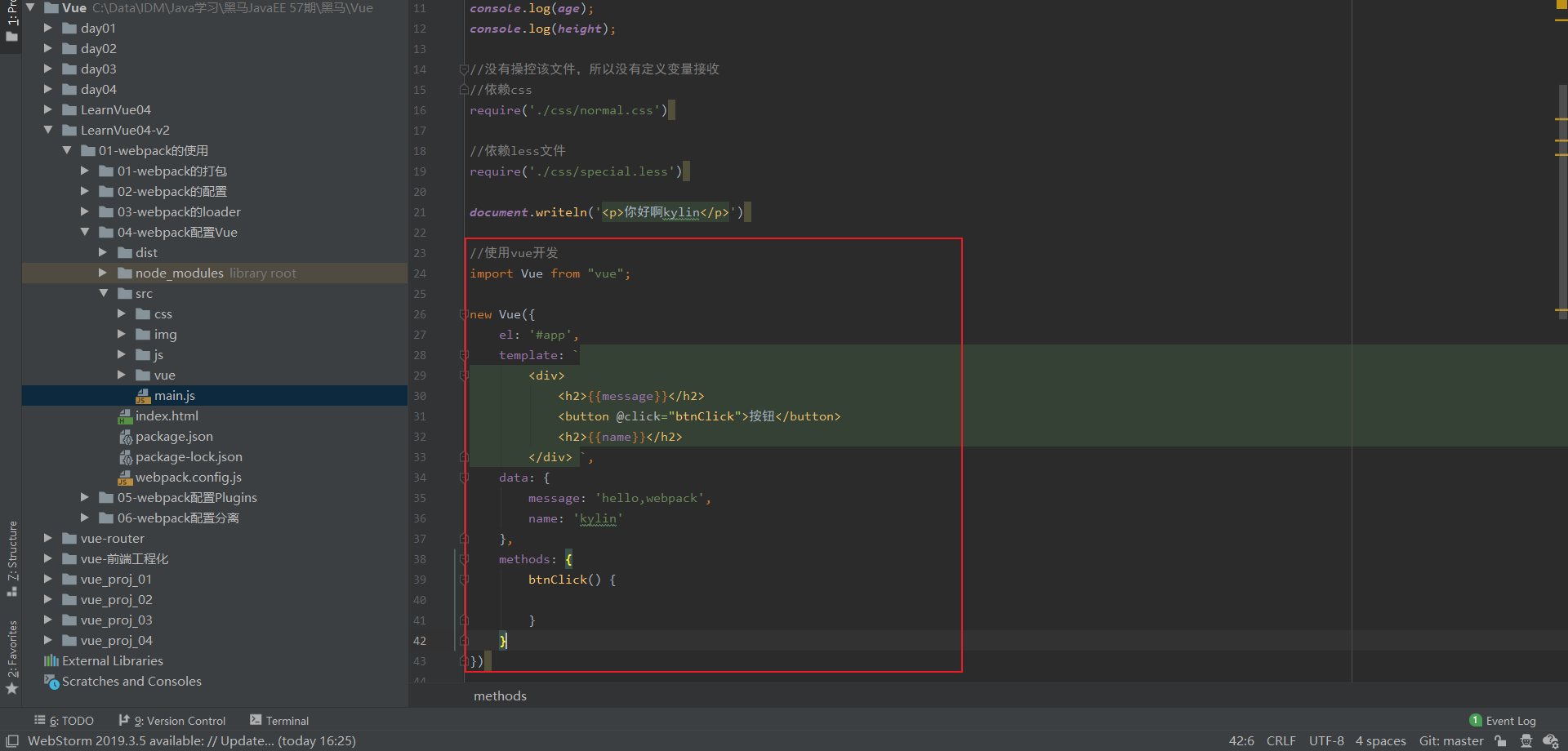Click the src folder icon
Image resolution: width=1568 pixels, height=751 pixels.
pos(125,293)
